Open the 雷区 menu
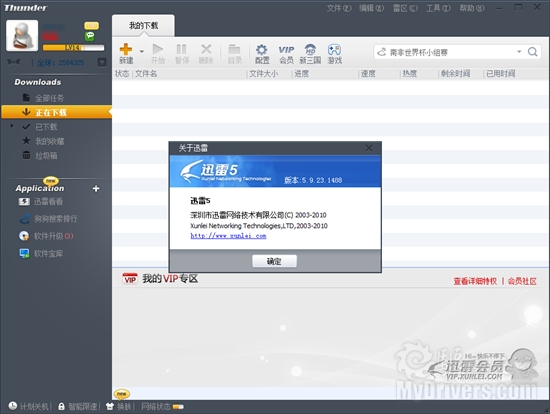The width and height of the screenshot is (550, 414). click(x=405, y=8)
